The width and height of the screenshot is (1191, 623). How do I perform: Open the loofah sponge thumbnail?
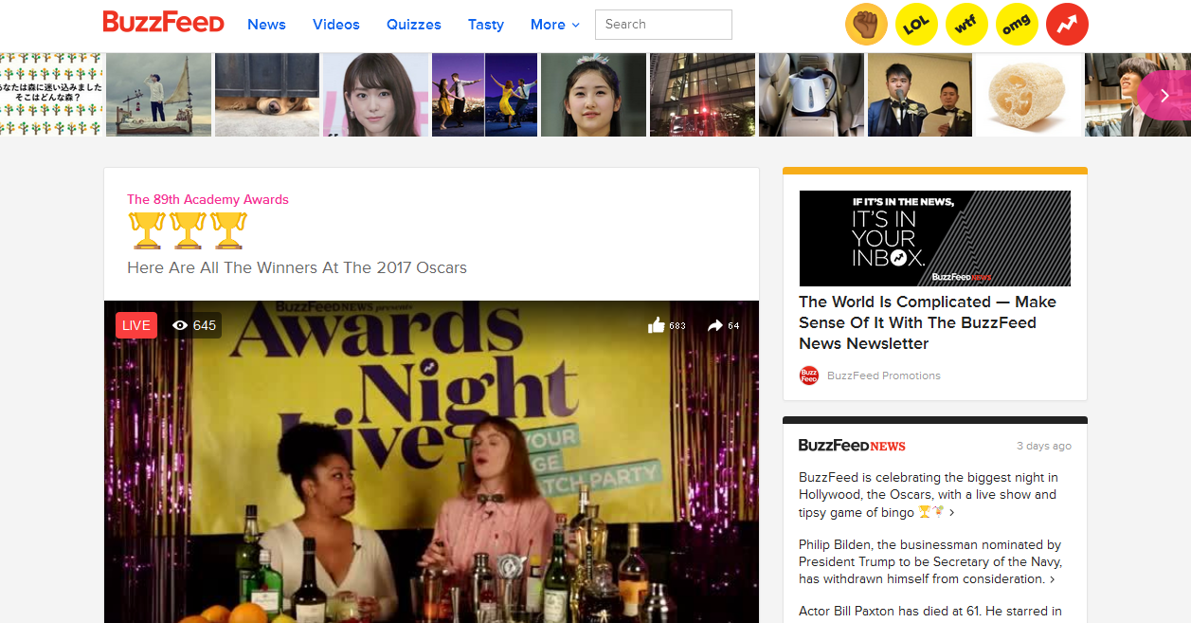tap(1028, 95)
